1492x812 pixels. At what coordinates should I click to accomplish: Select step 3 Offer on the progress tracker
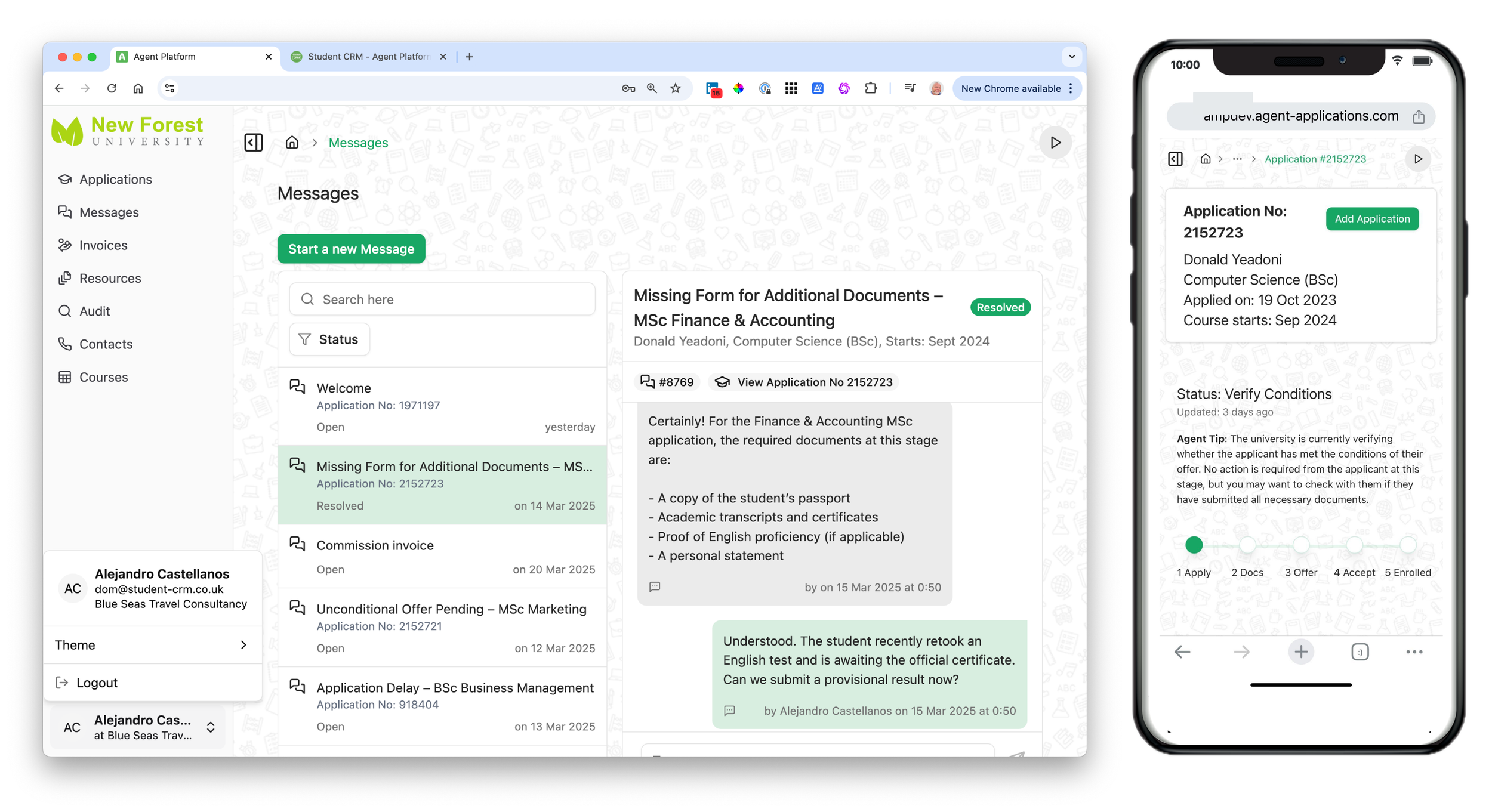pyautogui.click(x=1301, y=544)
